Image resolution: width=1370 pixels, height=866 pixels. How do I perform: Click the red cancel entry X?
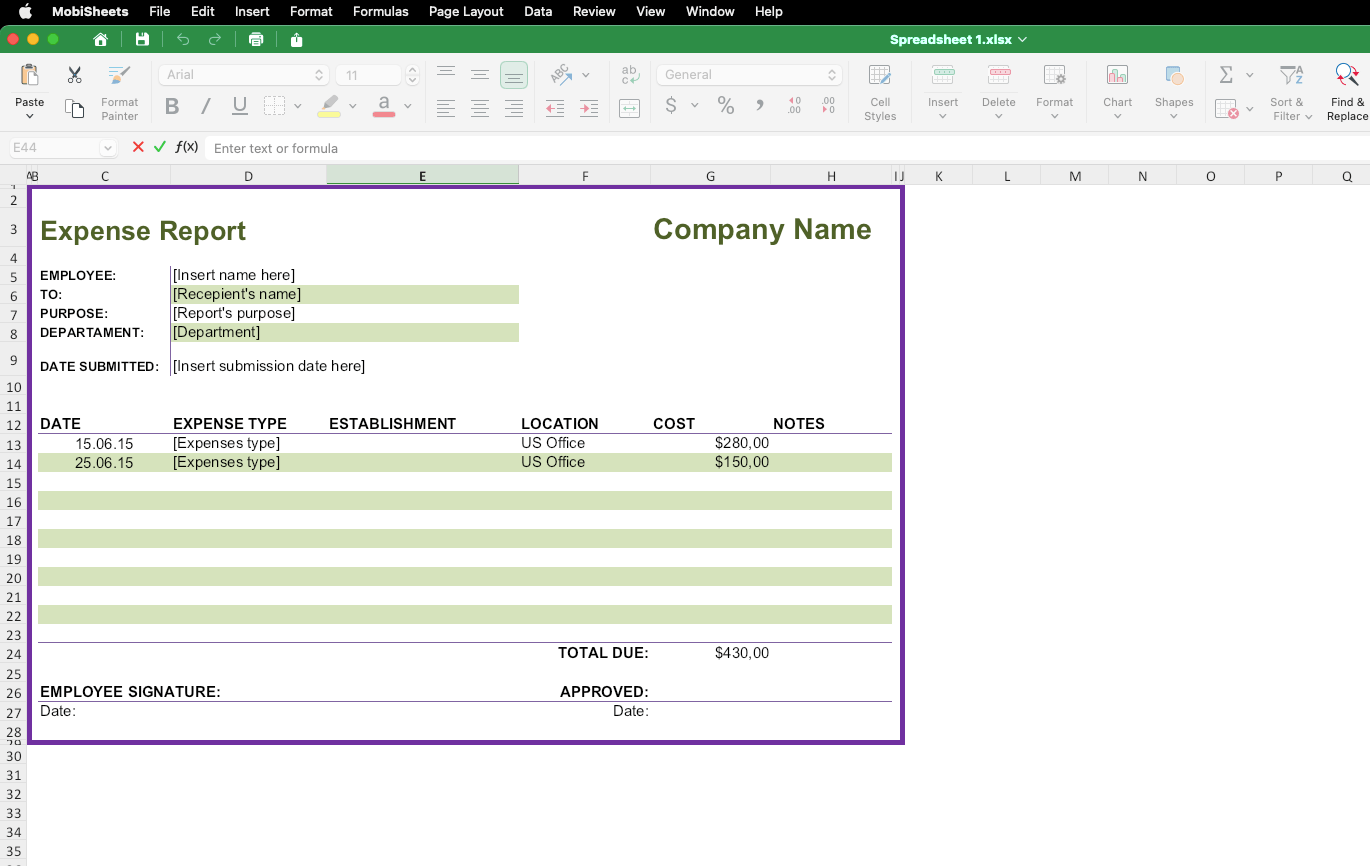tap(138, 148)
